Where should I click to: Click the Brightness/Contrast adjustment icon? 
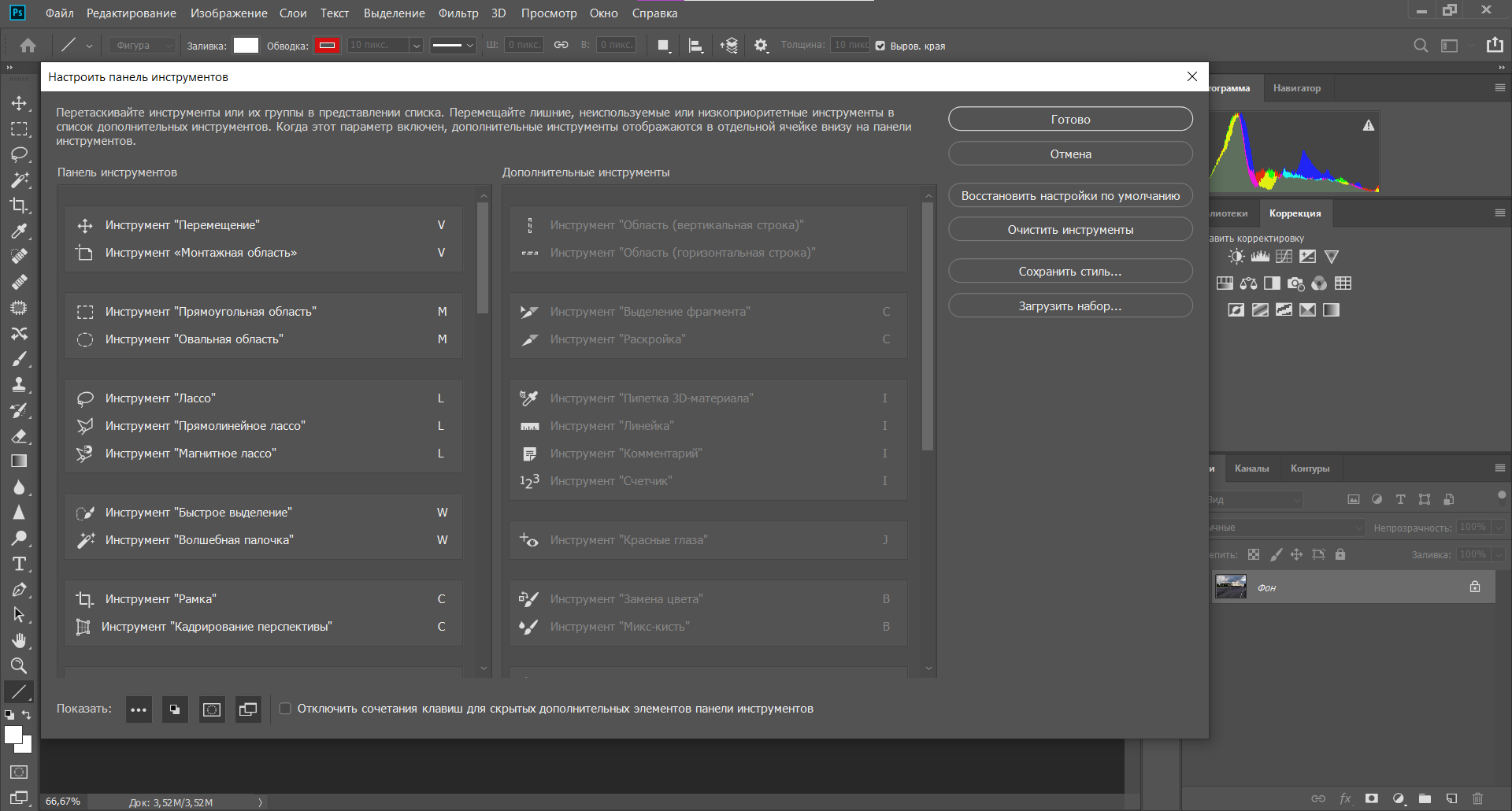[1236, 257]
